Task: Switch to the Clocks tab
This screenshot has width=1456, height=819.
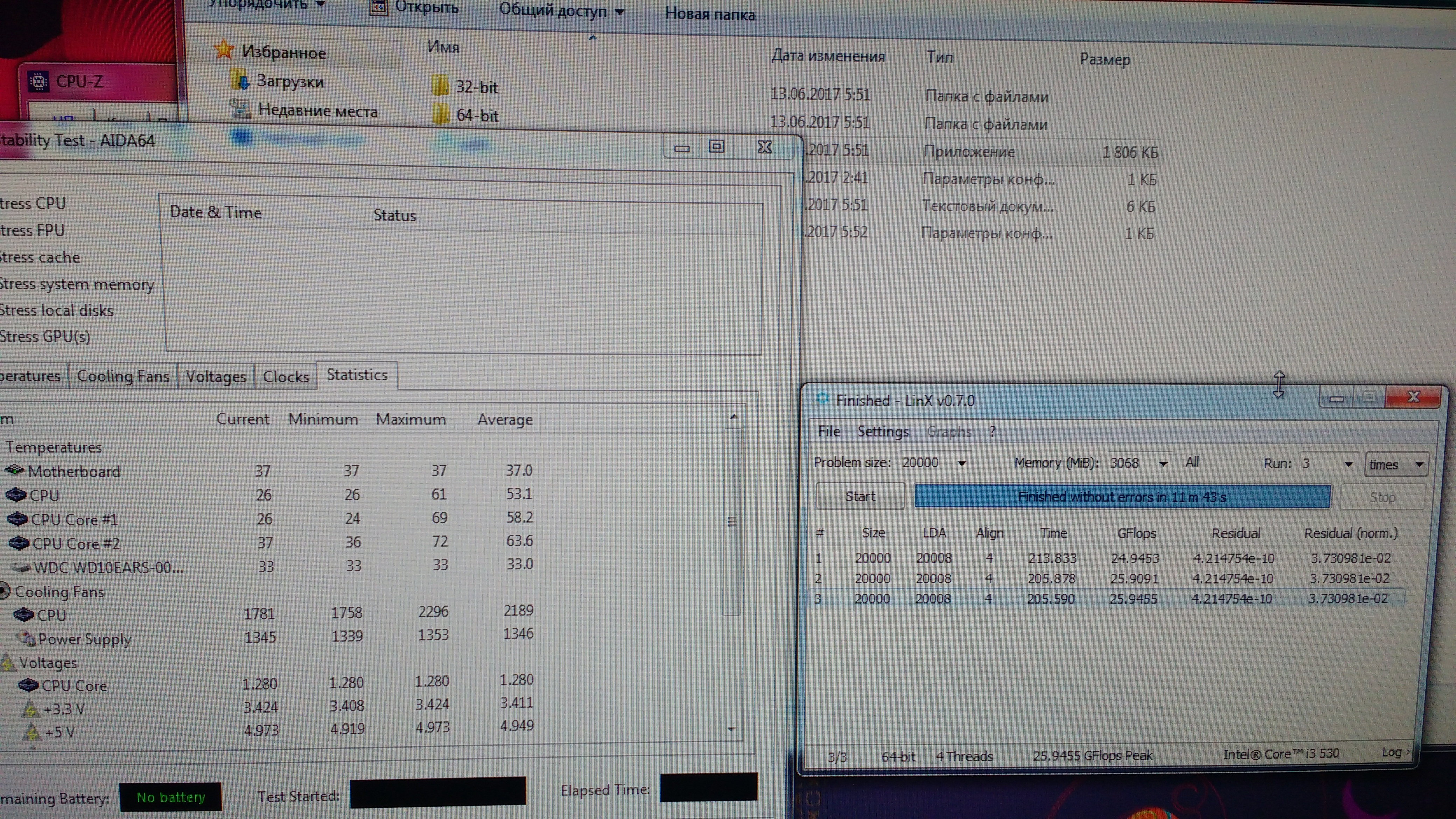Action: click(286, 377)
